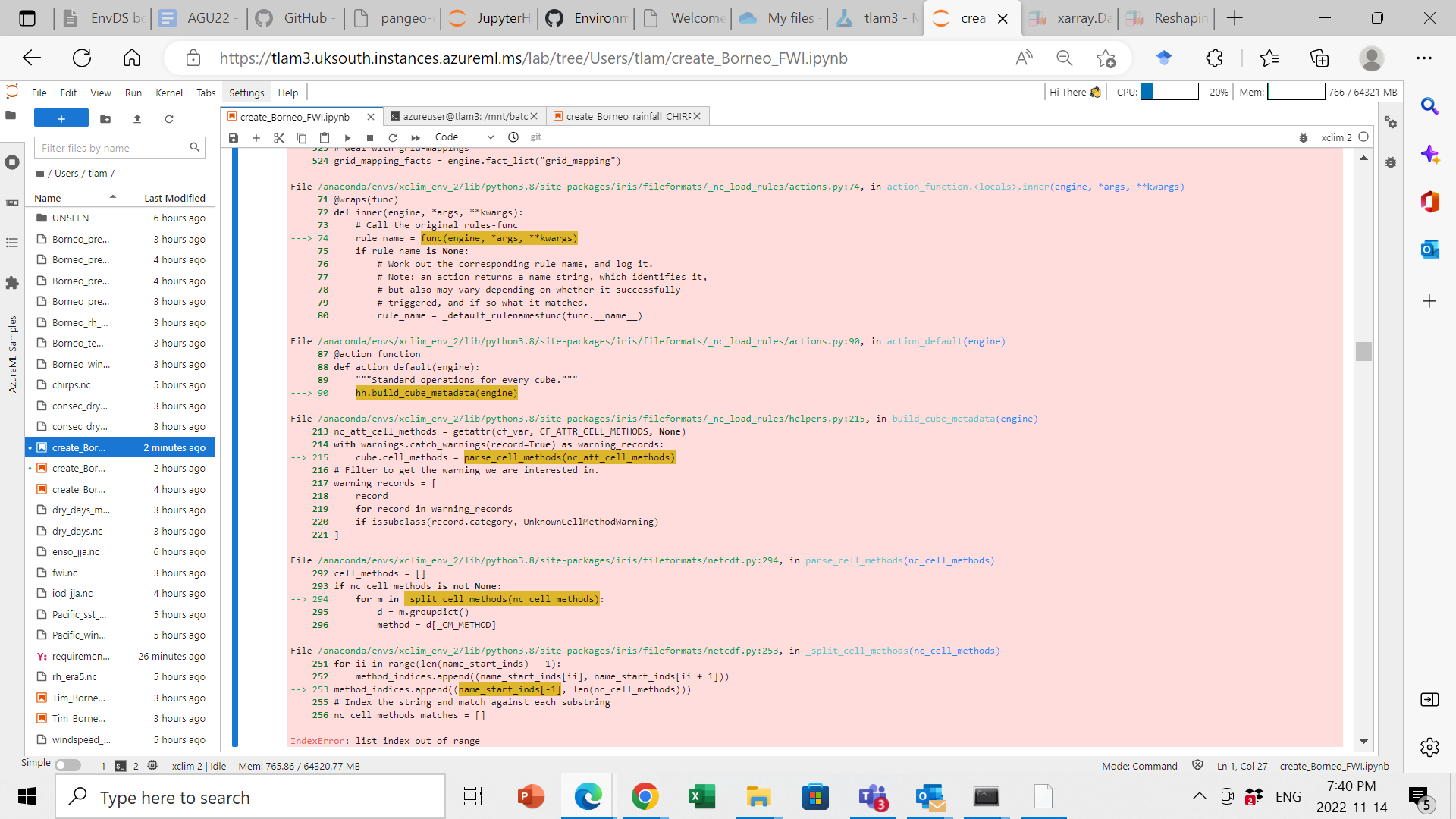Open the Code cell type dropdown
Viewport: 1456px width, 819px height.
point(464,137)
